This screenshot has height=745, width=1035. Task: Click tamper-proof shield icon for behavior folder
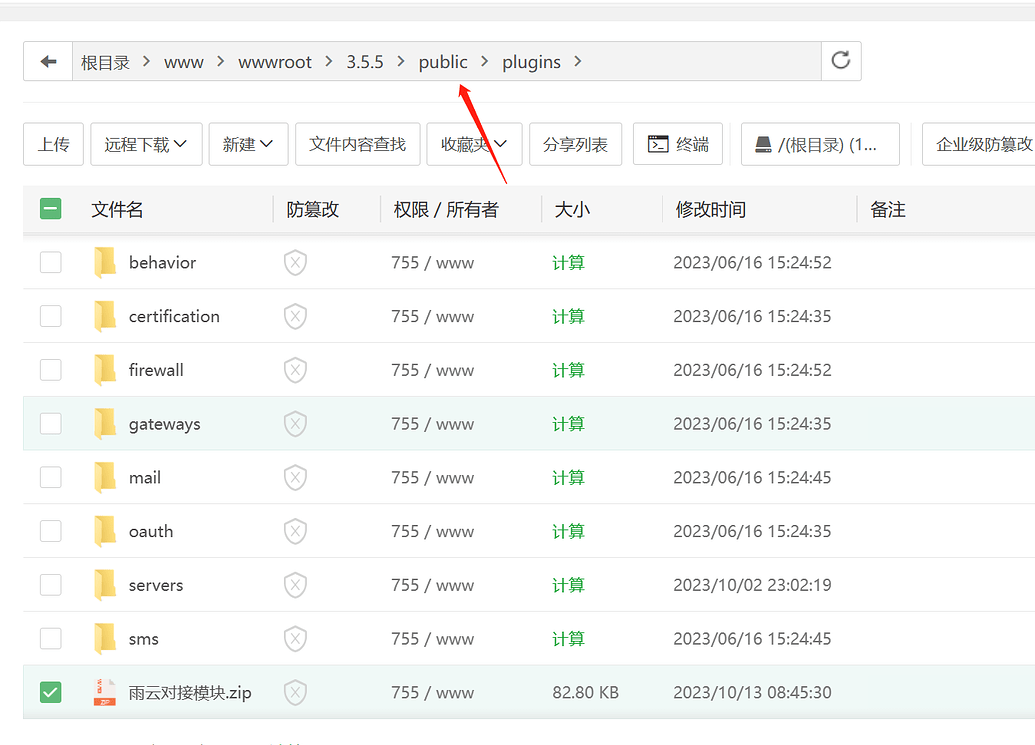tap(295, 263)
